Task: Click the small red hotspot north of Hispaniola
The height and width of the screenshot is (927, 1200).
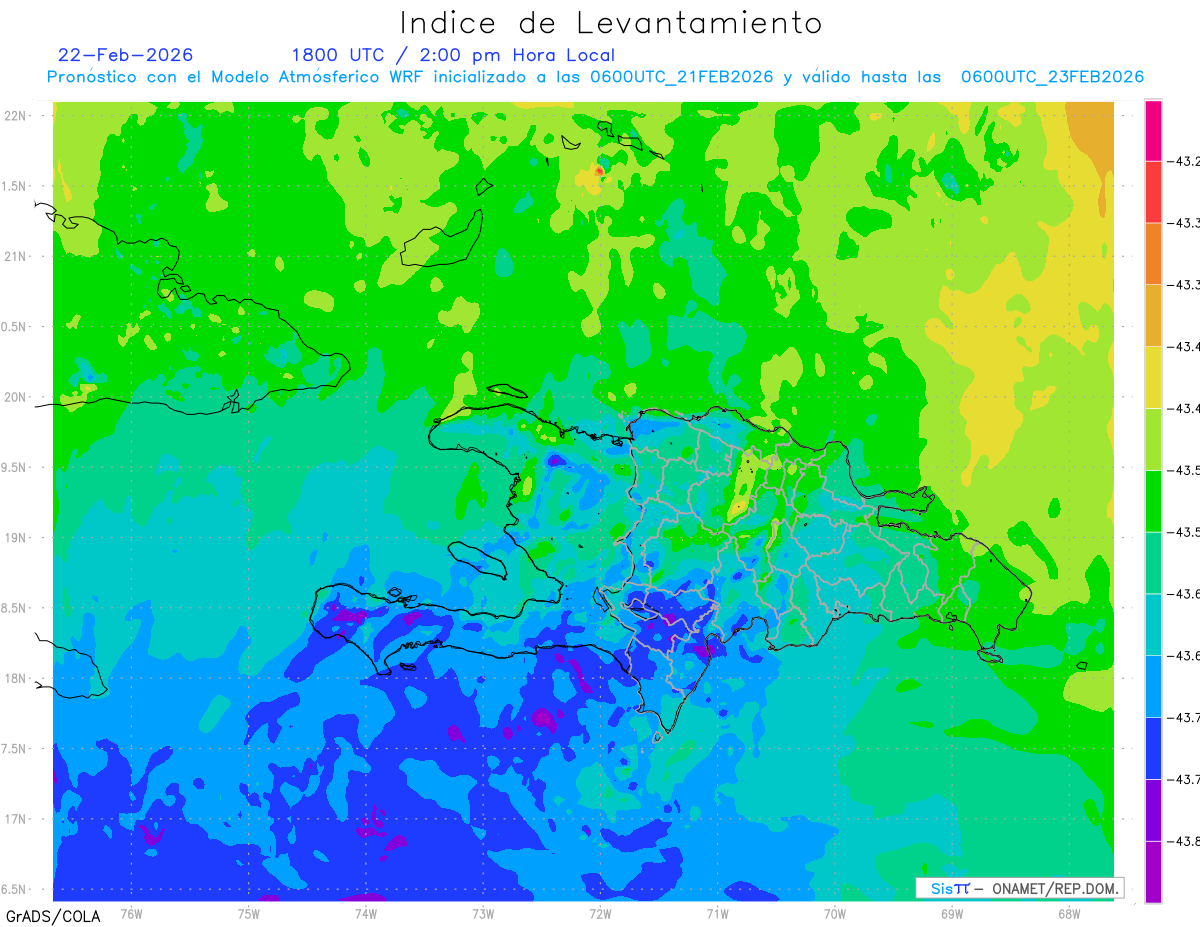Action: [x=599, y=172]
